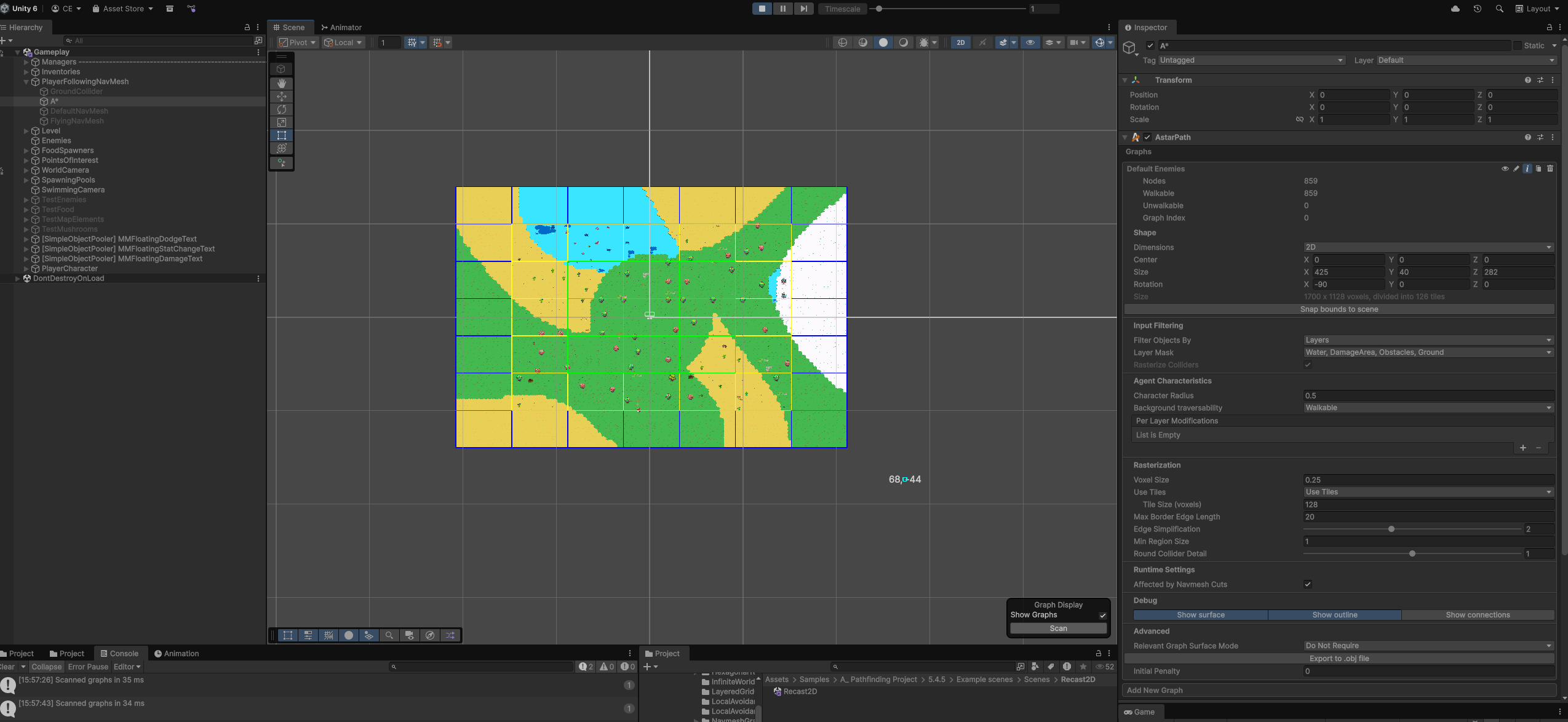Toggle Default Enemies graph eye visibility
Viewport: 1568px width, 722px height.
tap(1505, 169)
